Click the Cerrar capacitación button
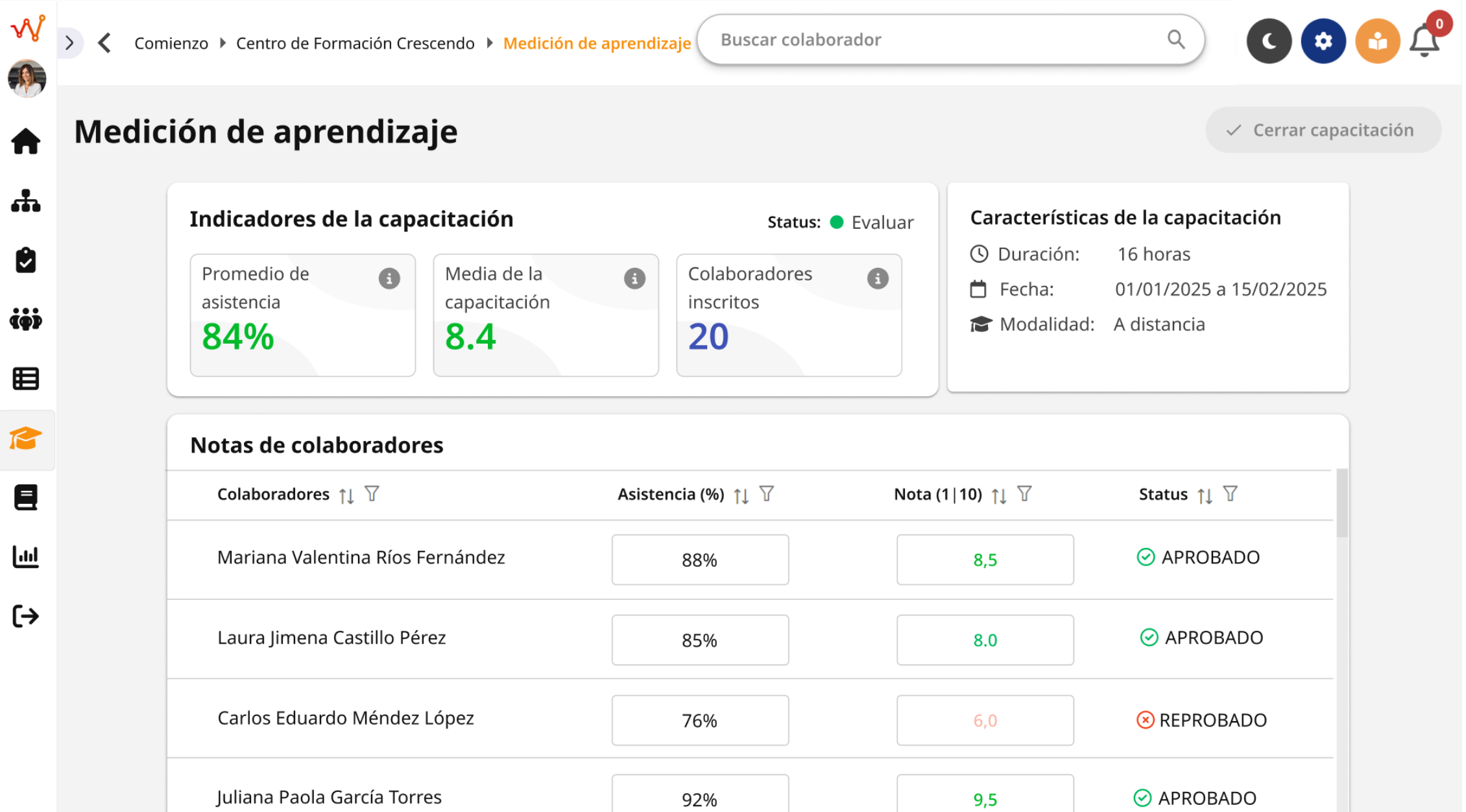This screenshot has width=1466, height=812. (1323, 130)
